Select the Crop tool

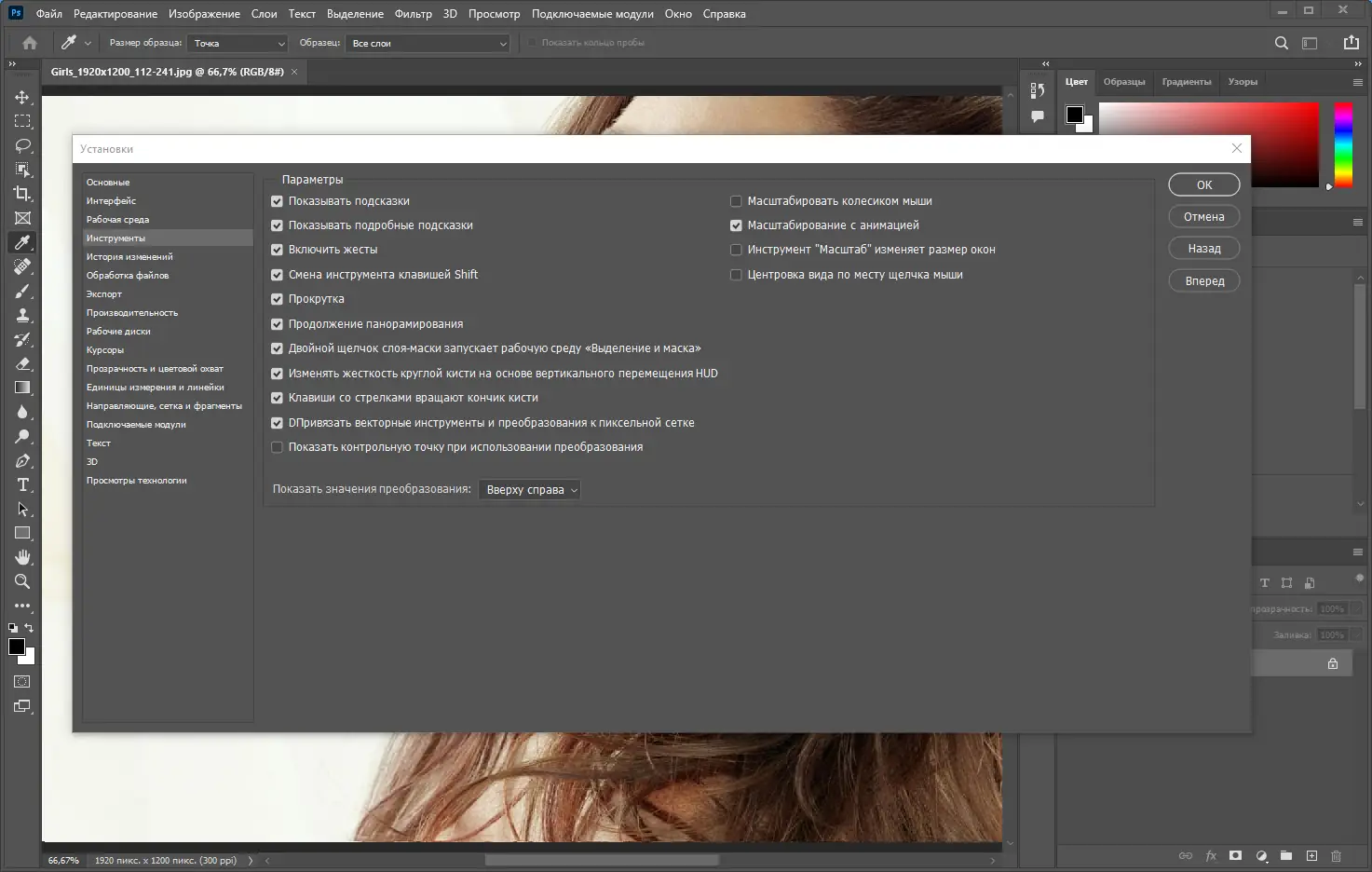coord(22,194)
